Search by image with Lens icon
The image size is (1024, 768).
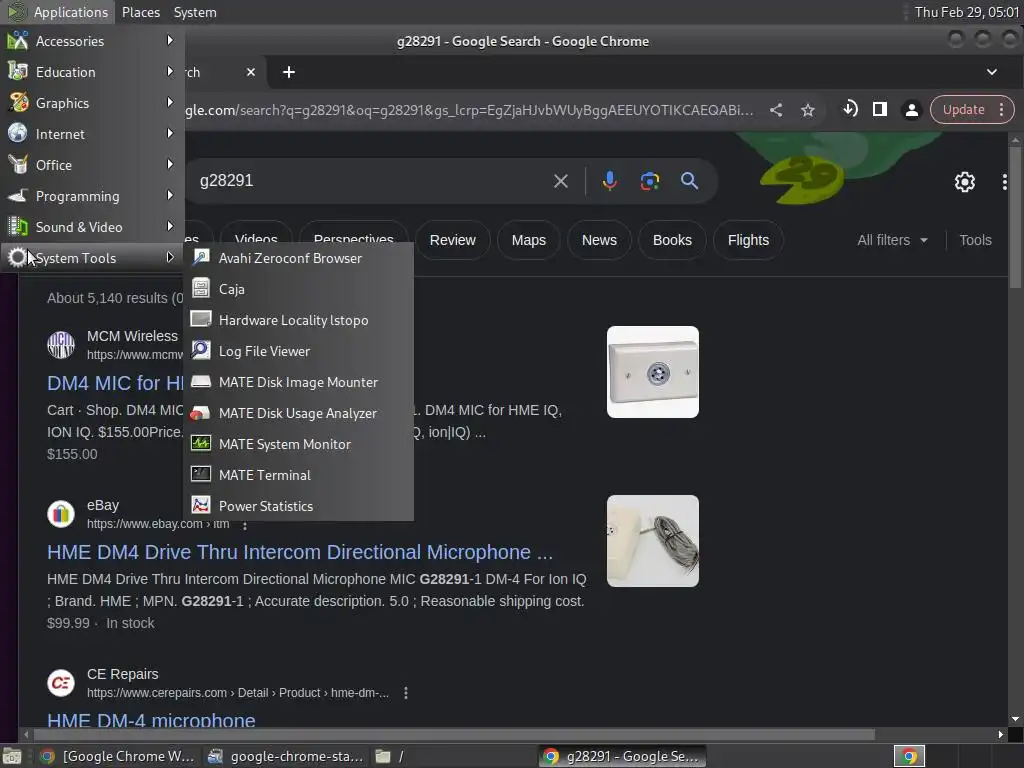pyautogui.click(x=649, y=181)
